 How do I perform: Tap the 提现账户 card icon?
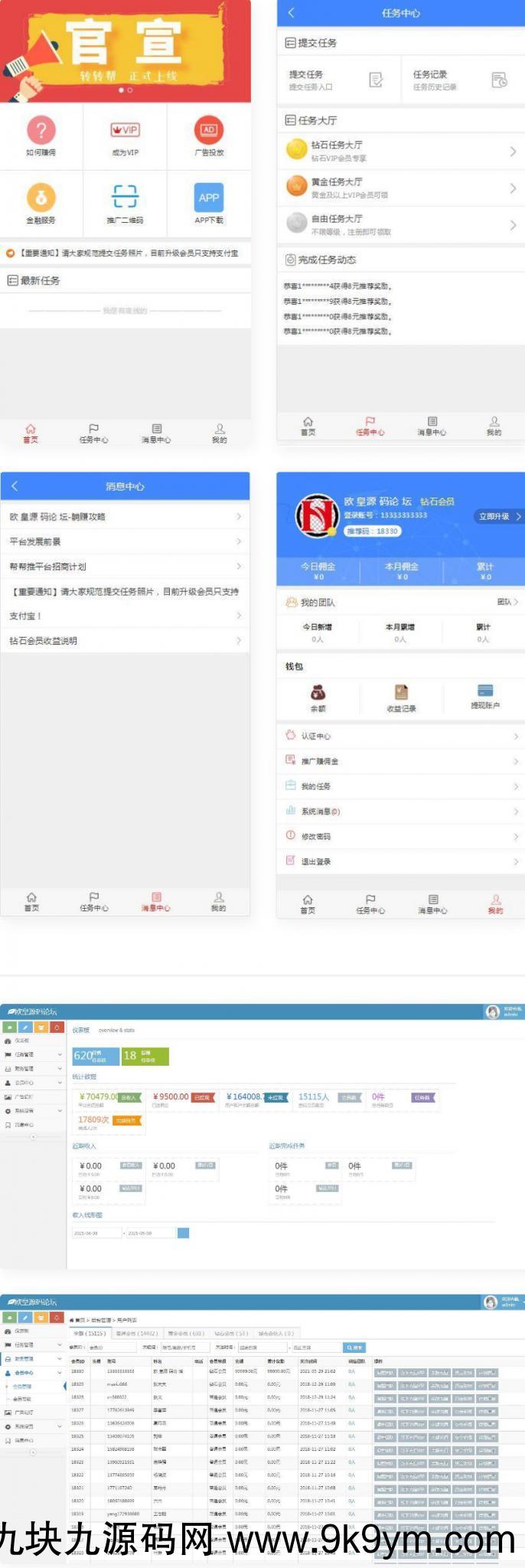484,691
